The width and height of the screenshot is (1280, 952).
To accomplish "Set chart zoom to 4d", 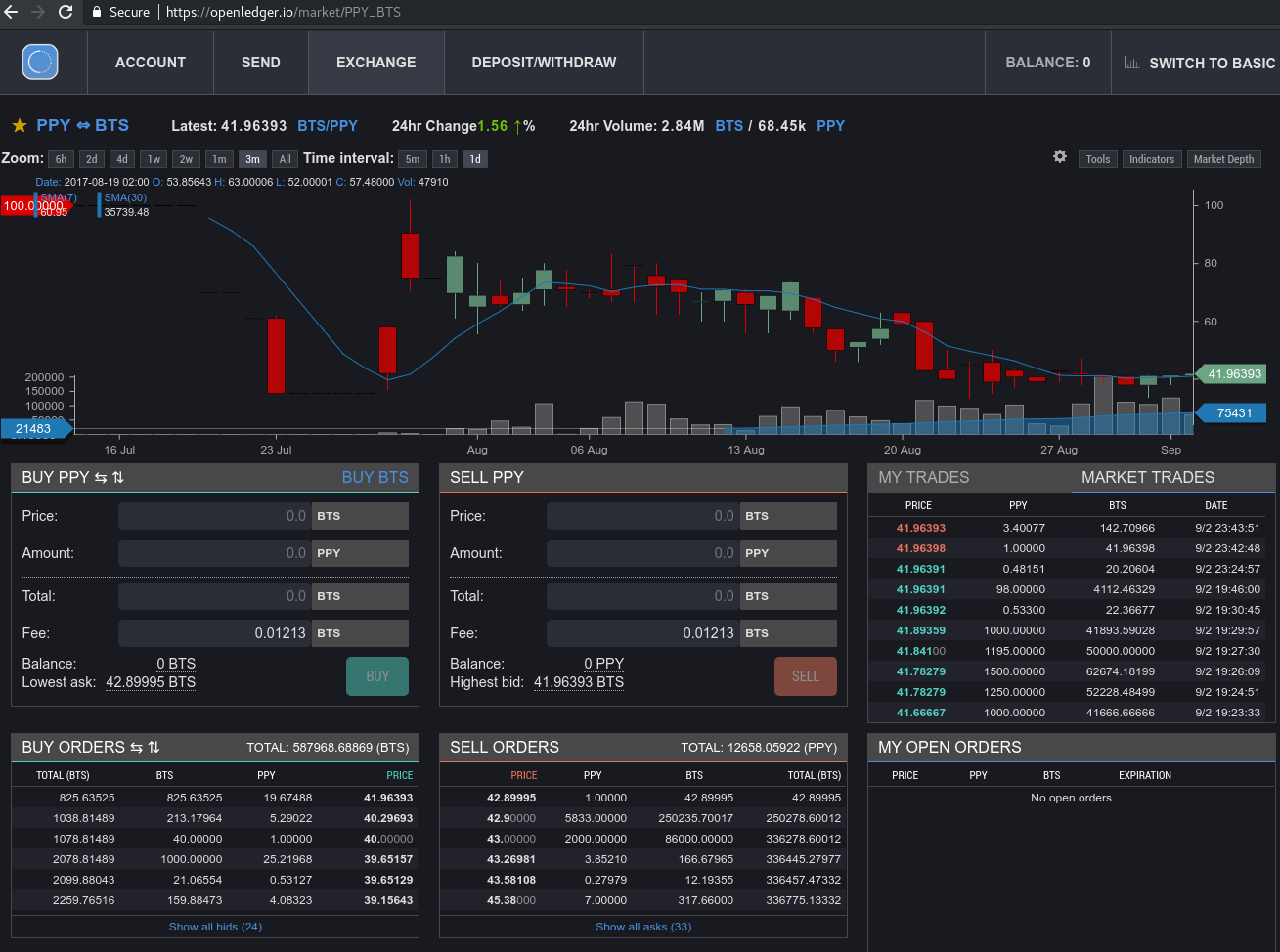I will [x=121, y=159].
